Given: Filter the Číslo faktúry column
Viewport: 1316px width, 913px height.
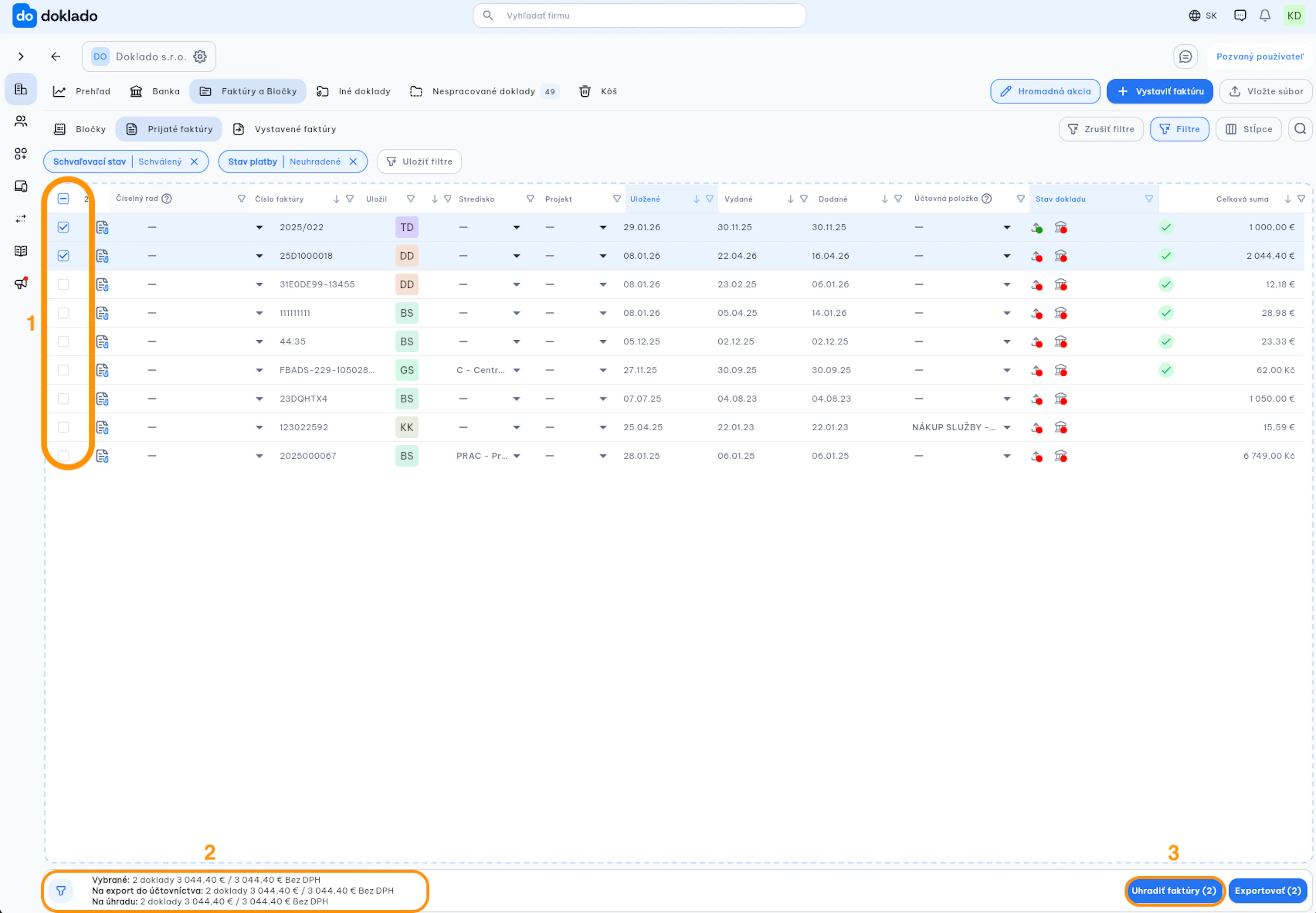Looking at the screenshot, I should point(350,199).
